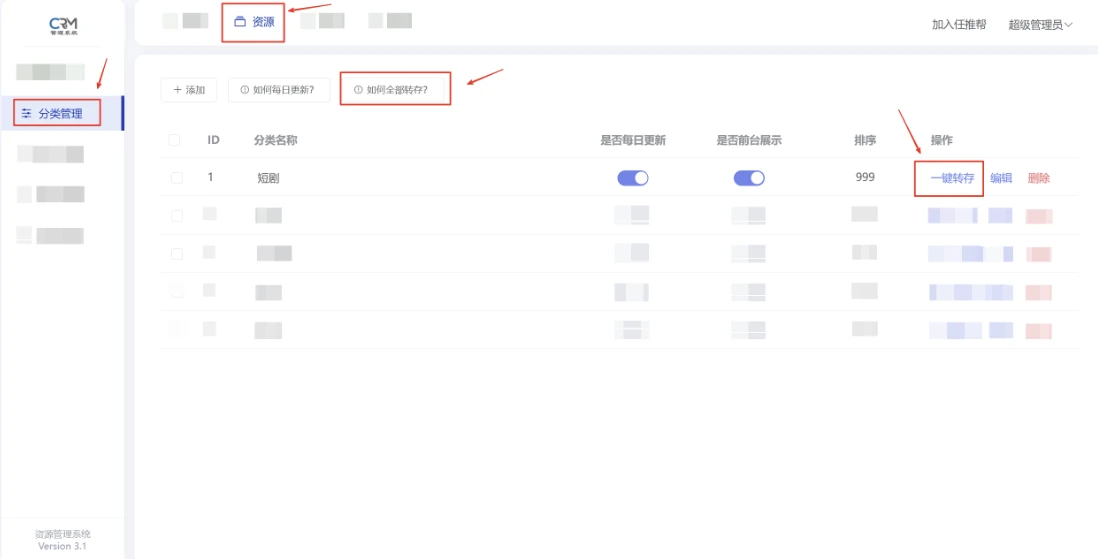Image resolution: width=1098 pixels, height=559 pixels.
Task: Click the briefcase icon beside 资源
Action: coord(239,21)
